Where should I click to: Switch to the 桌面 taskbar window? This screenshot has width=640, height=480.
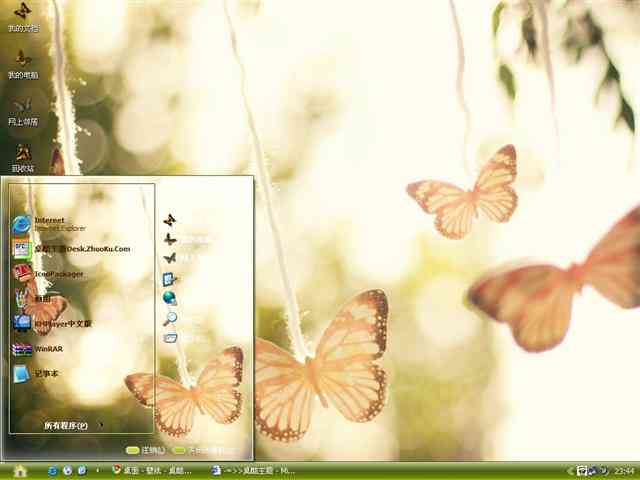pos(152,471)
